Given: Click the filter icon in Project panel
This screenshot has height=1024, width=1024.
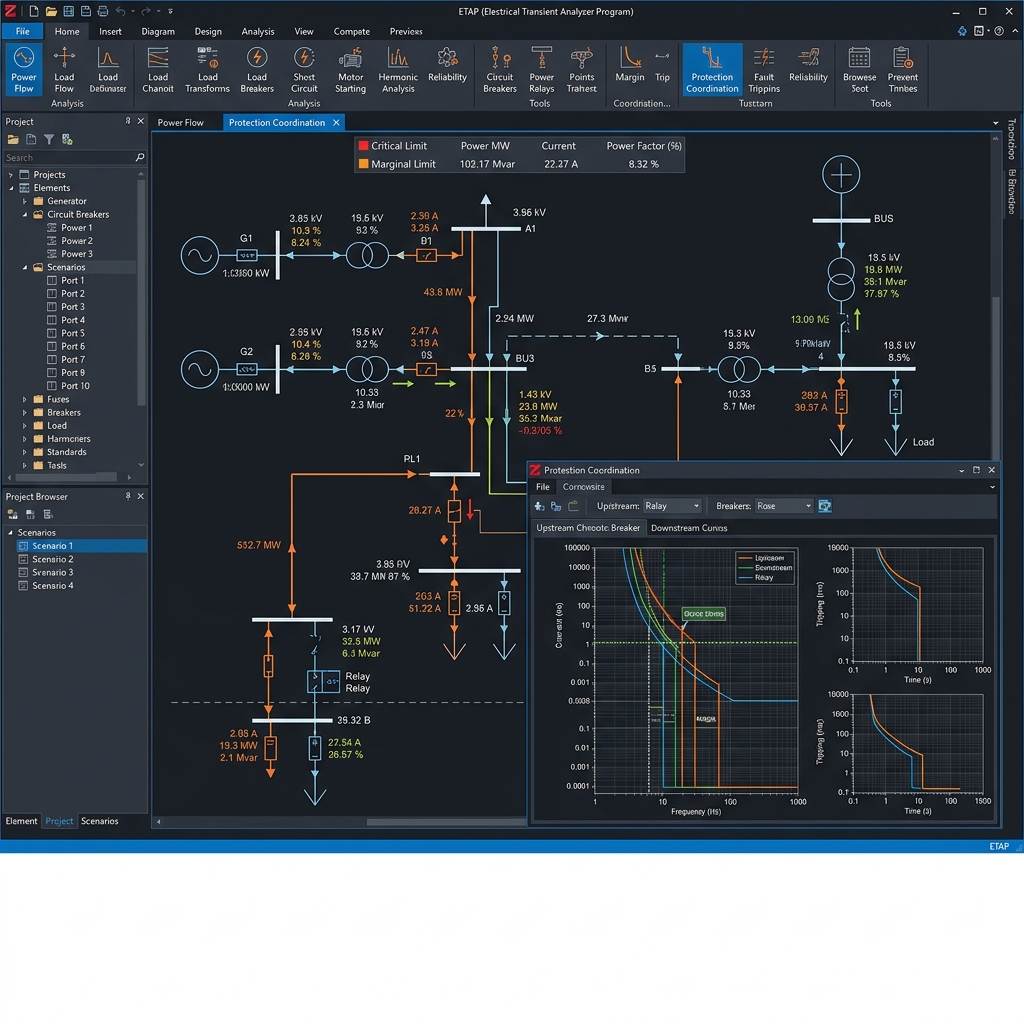Looking at the screenshot, I should click(49, 139).
